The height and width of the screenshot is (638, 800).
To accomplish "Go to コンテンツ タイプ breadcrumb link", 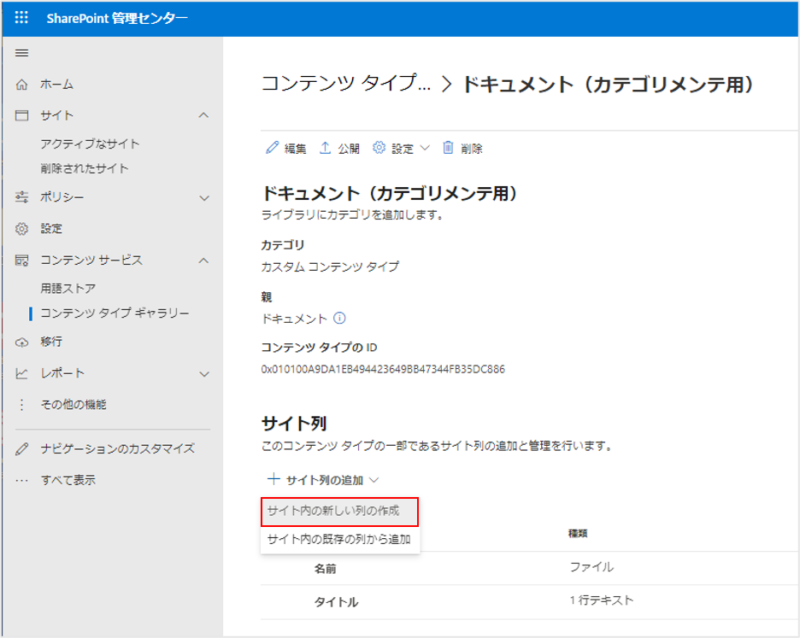I will pos(346,85).
